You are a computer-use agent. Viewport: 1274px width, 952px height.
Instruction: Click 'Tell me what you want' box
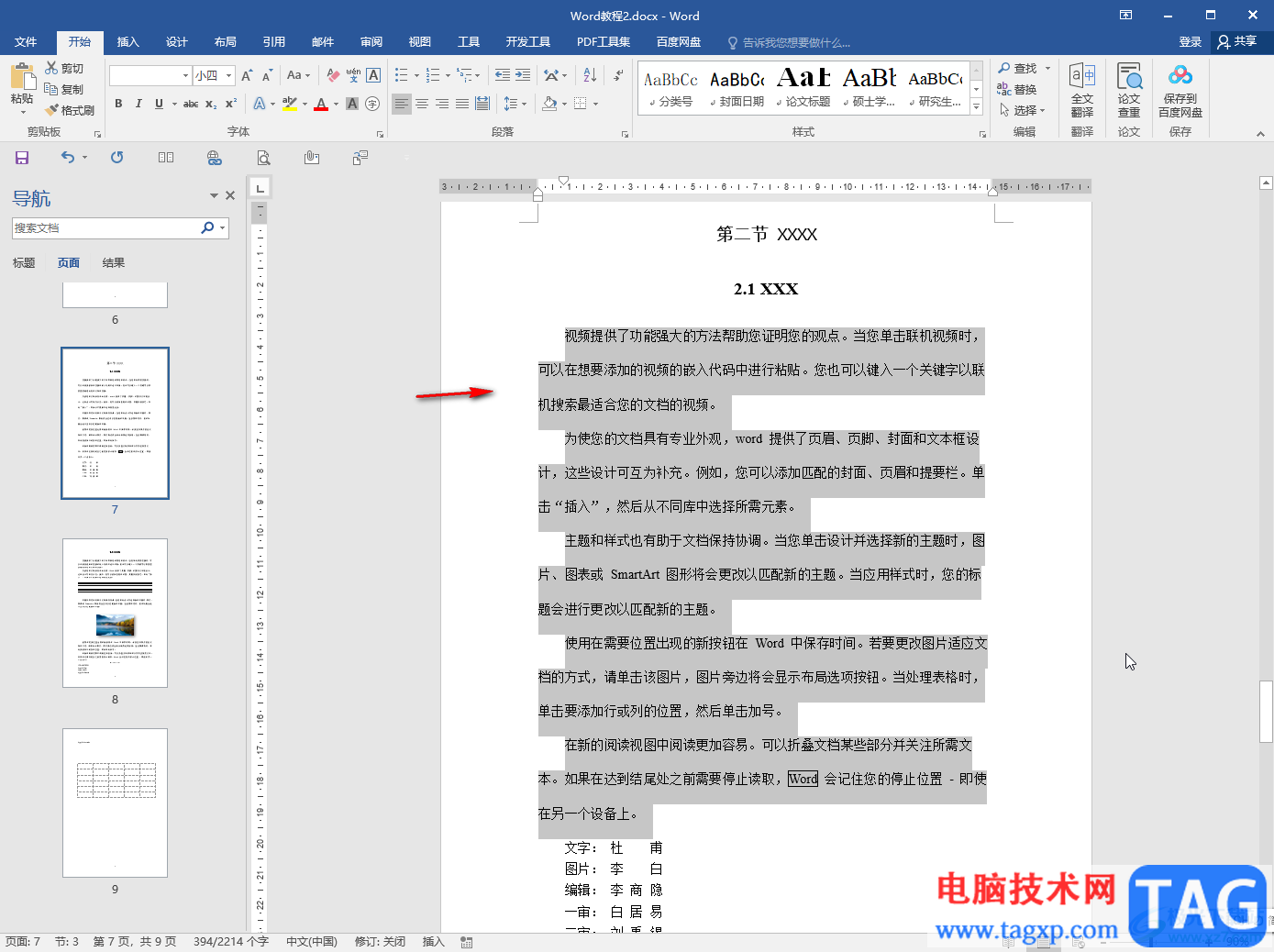coord(789,43)
